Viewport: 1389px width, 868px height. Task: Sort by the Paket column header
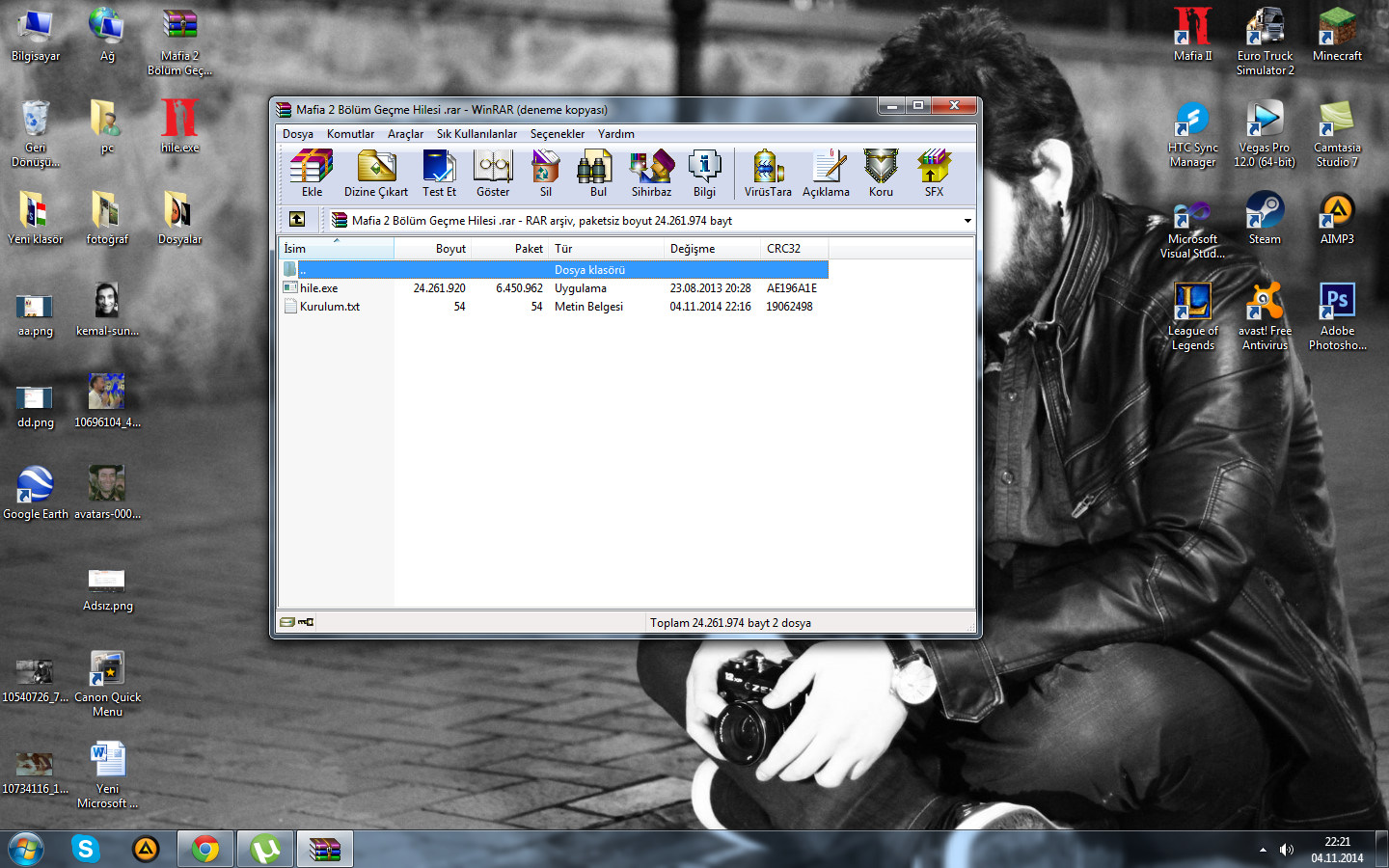click(510, 249)
